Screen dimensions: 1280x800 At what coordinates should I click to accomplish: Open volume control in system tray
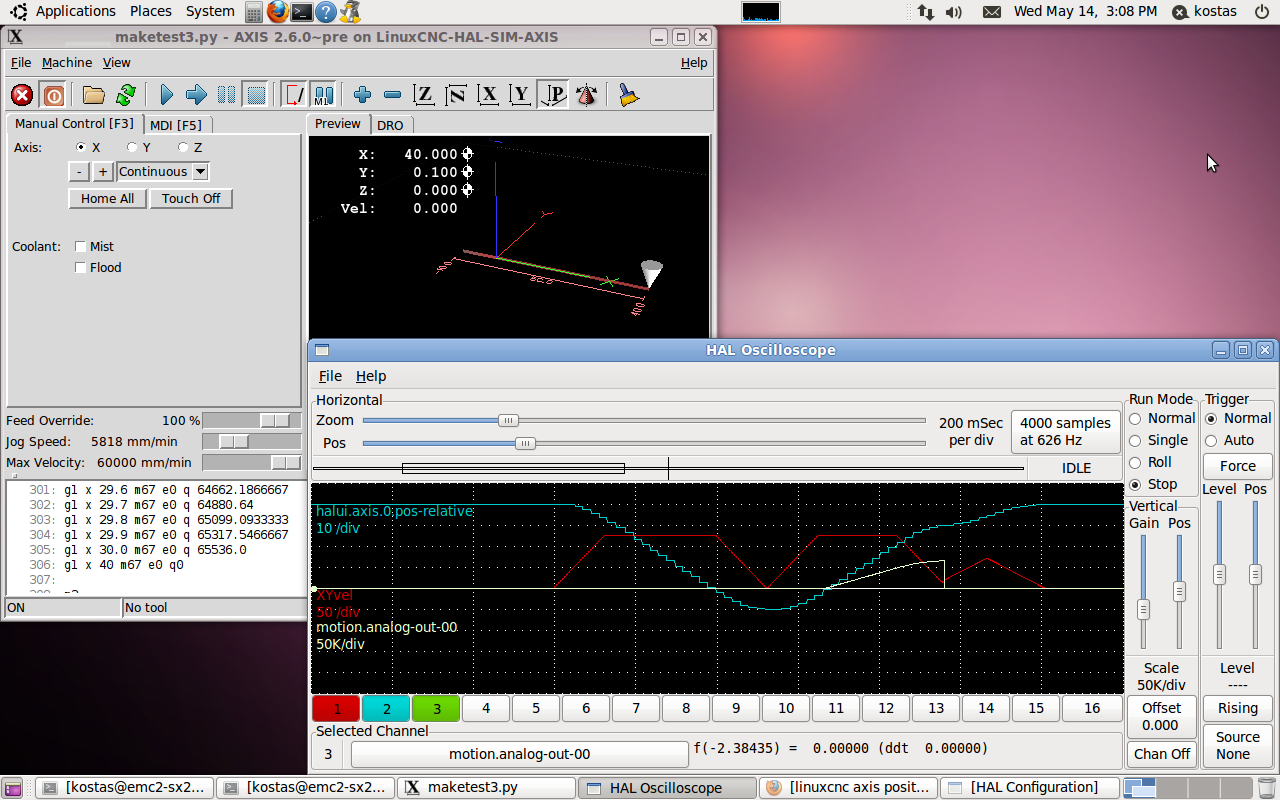coord(954,12)
